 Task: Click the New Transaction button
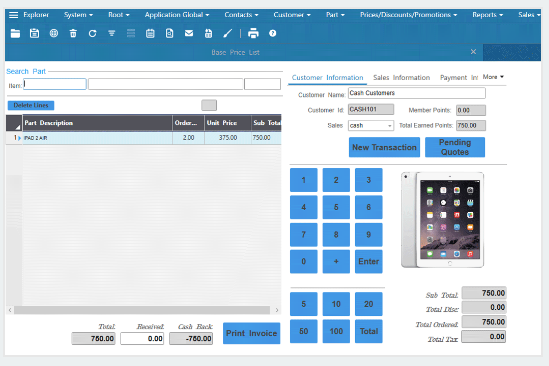384,147
